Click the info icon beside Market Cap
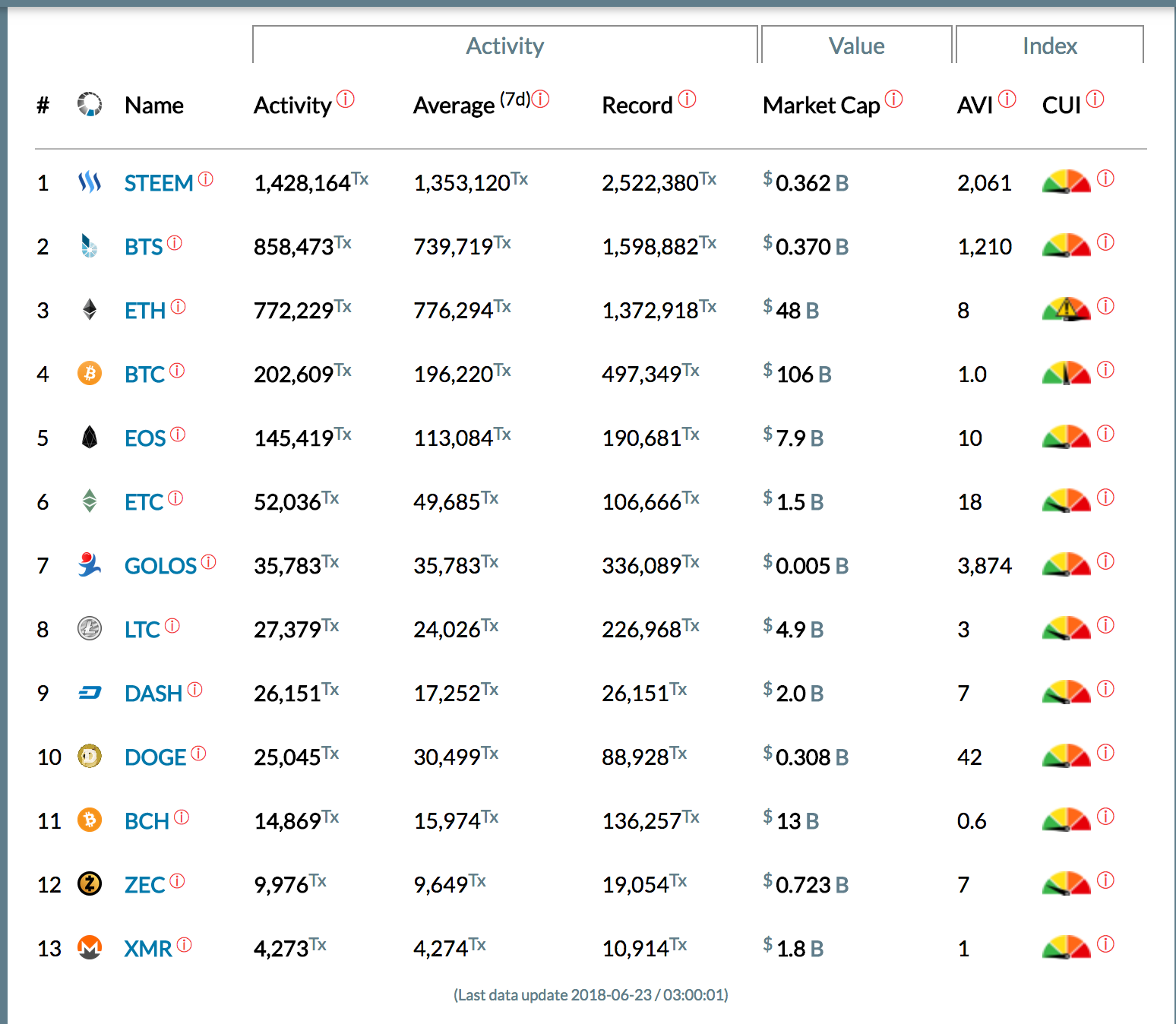 point(894,99)
